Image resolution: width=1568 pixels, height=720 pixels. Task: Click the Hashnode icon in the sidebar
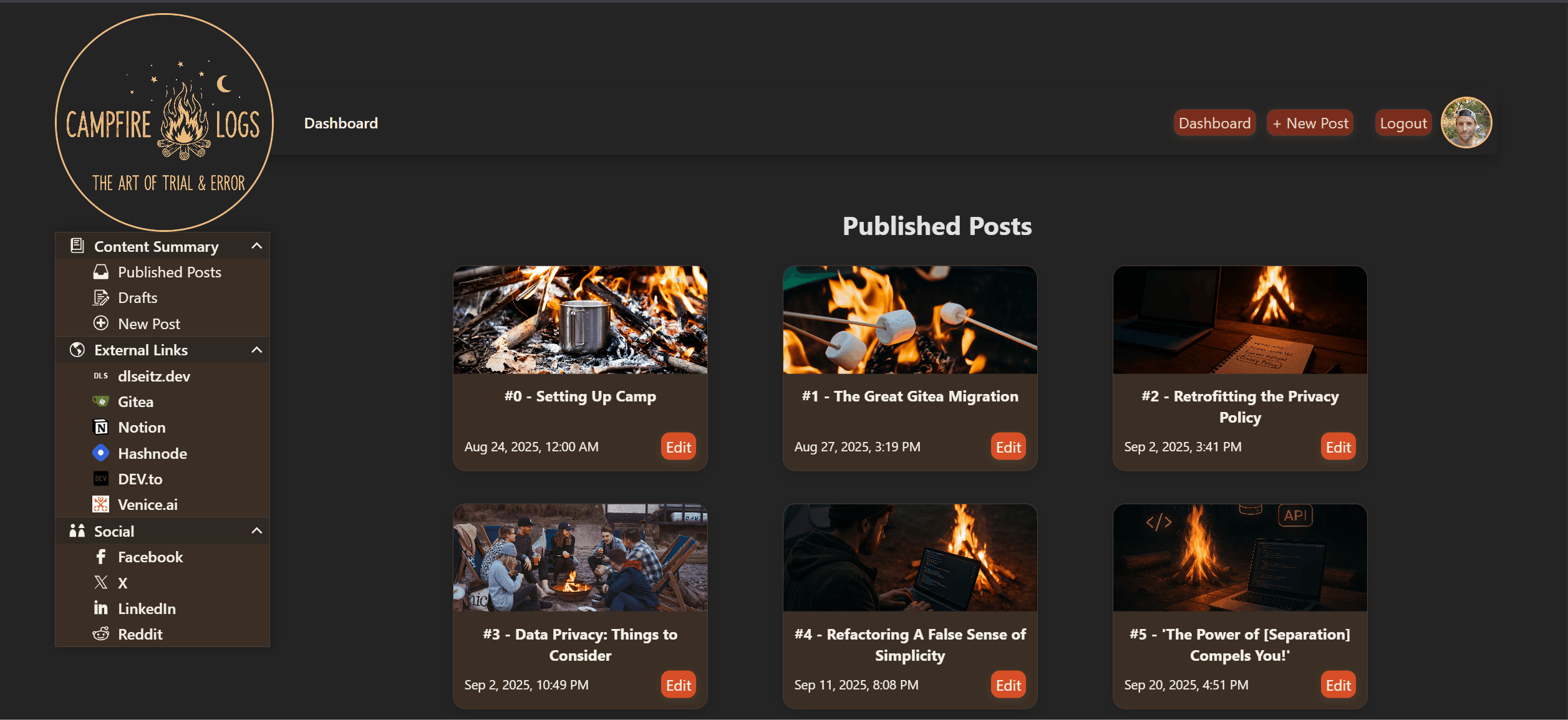pyautogui.click(x=101, y=453)
